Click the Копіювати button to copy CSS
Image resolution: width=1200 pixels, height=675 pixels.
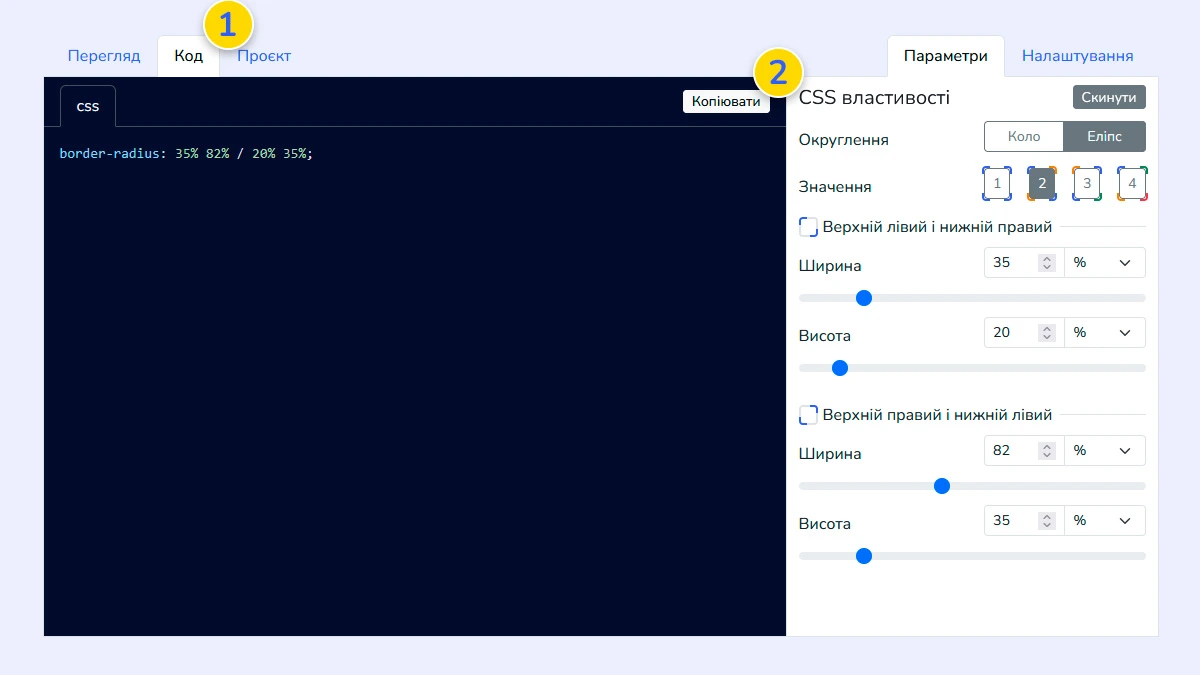tap(726, 101)
